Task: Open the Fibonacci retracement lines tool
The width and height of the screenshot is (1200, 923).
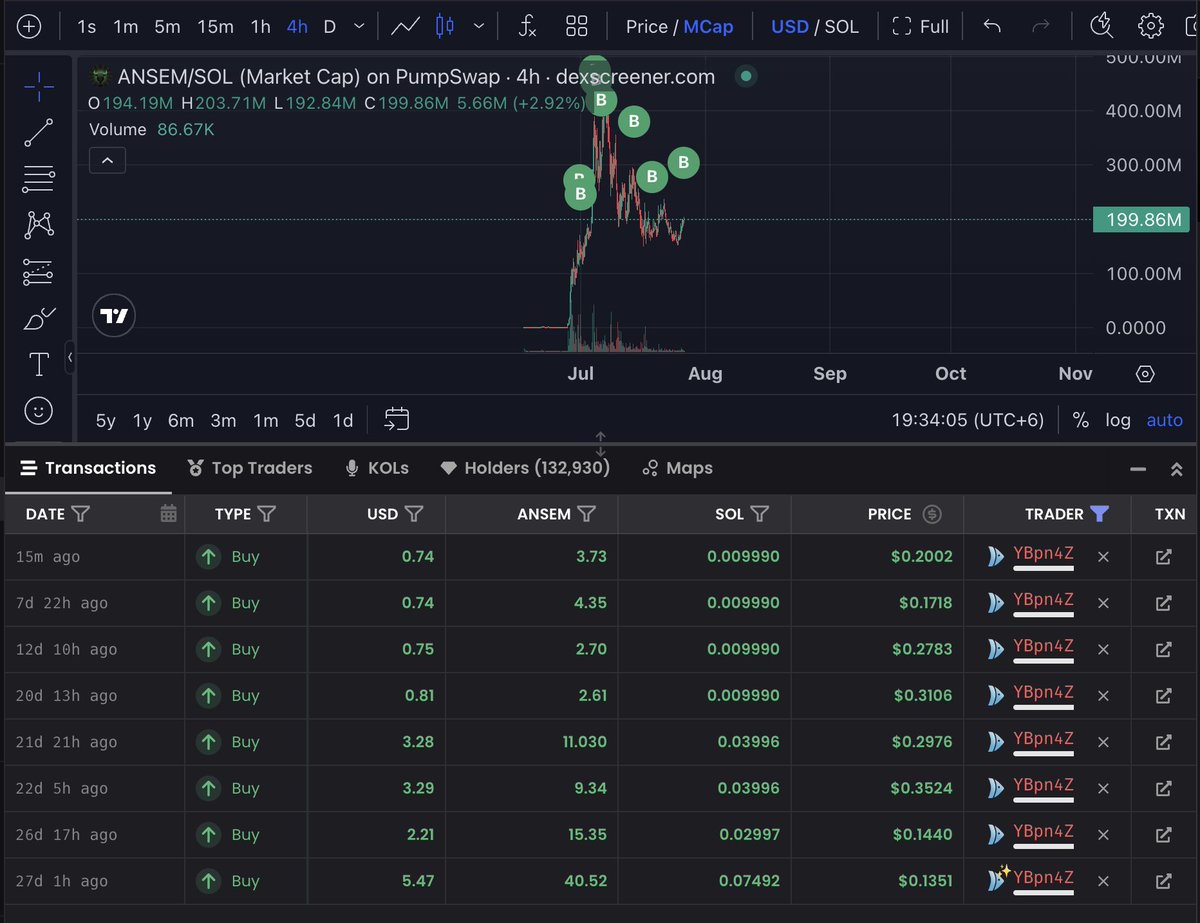Action: click(x=39, y=179)
